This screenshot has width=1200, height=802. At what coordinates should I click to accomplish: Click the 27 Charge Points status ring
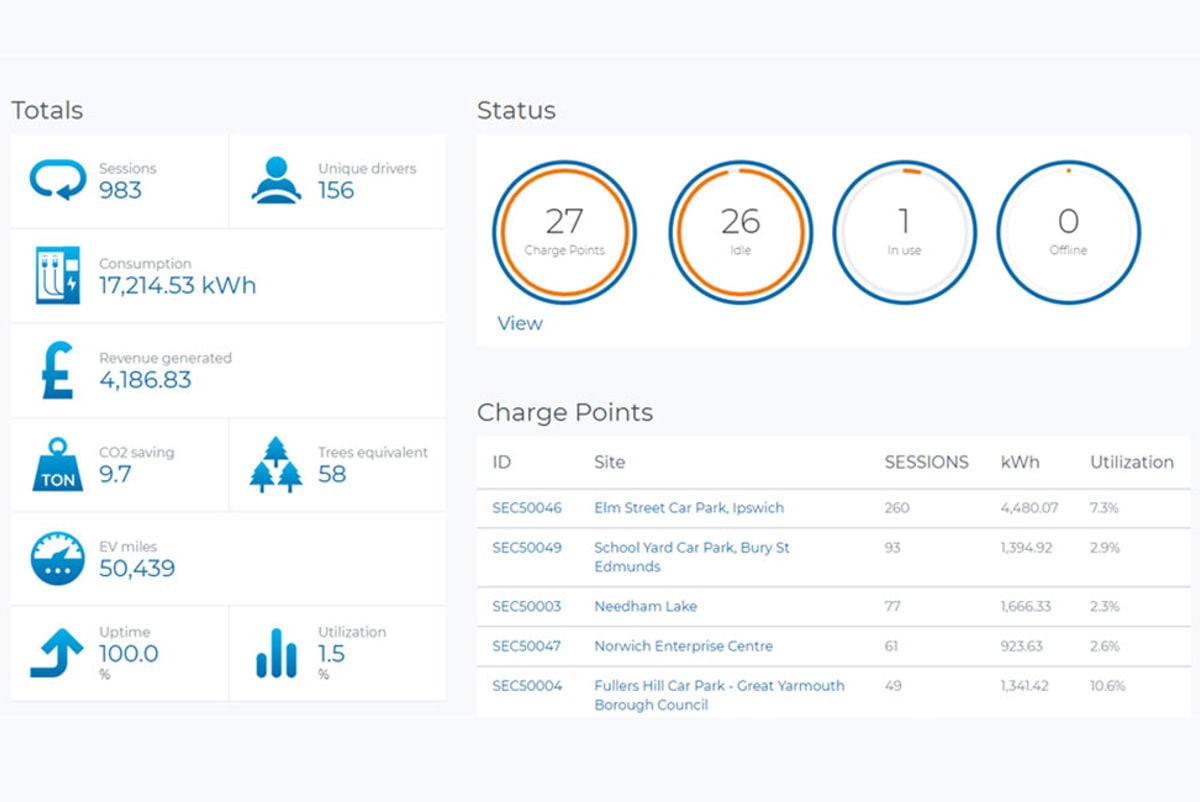pos(565,232)
